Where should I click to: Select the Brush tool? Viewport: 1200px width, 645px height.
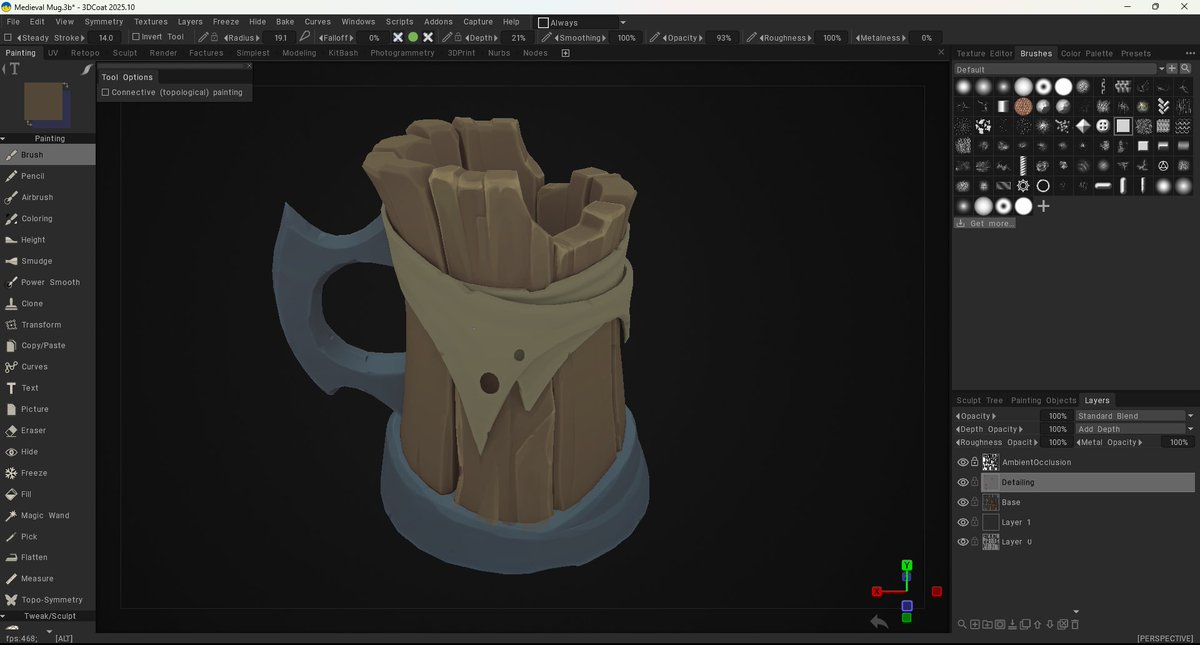[x=34, y=154]
